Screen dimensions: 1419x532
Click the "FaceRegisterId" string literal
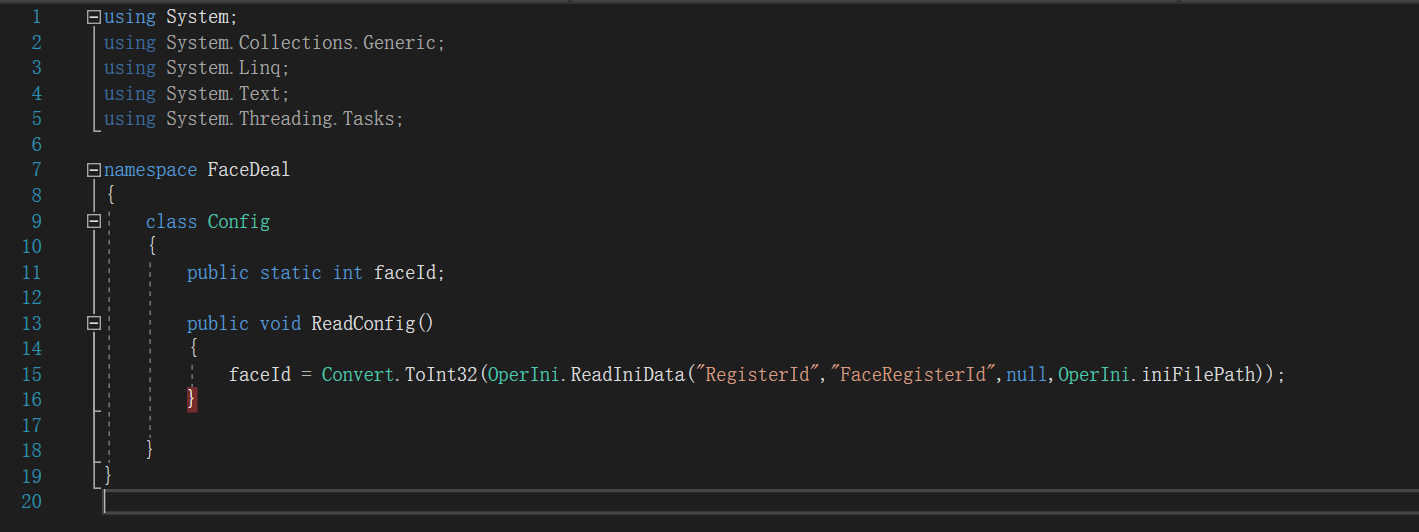tap(914, 374)
